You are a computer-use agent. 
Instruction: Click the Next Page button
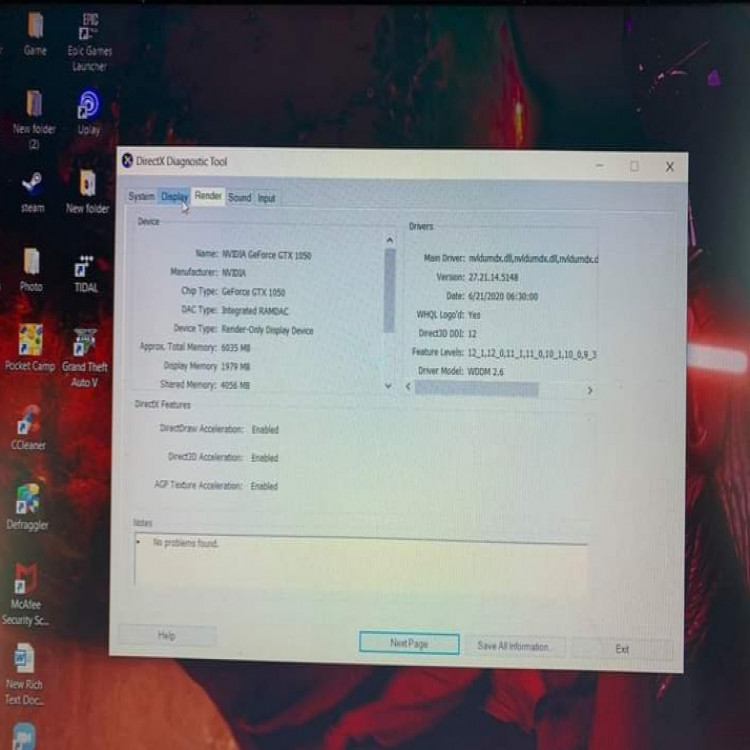[409, 644]
